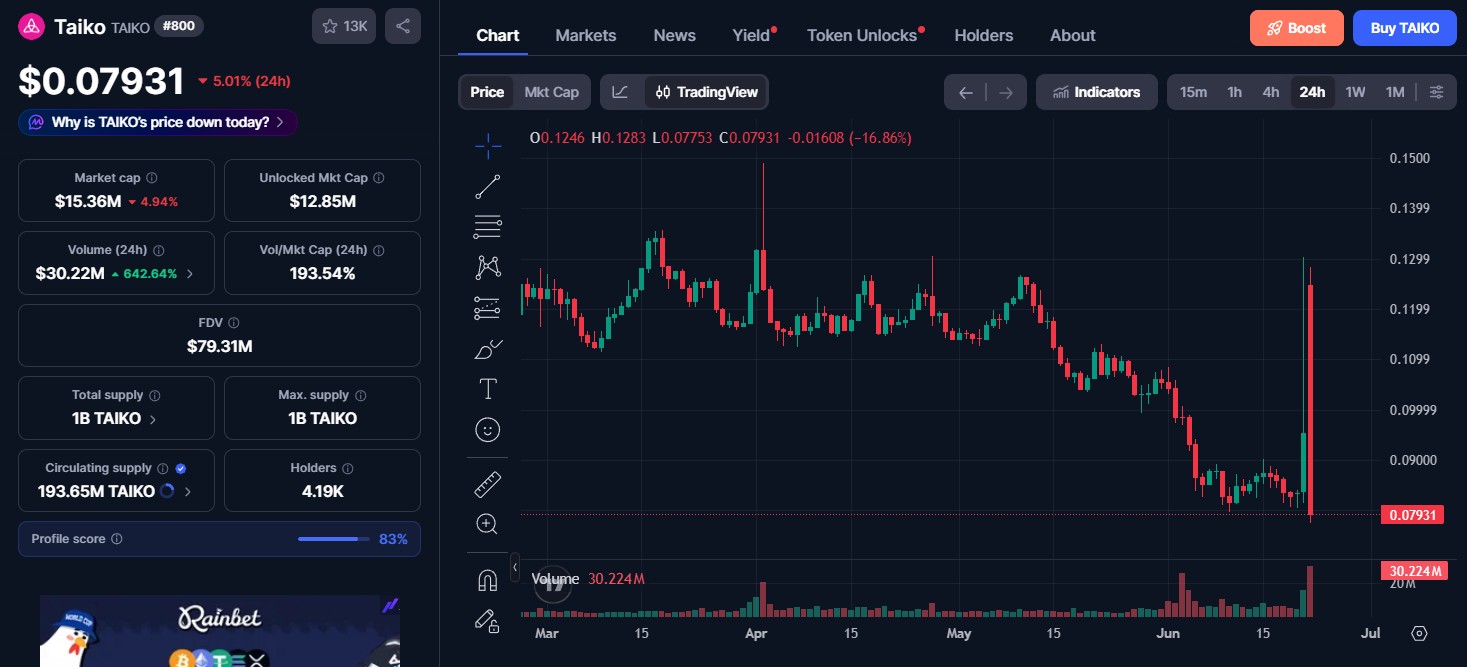Show Max. supply info icon
Screen dimensions: 1467x667
point(361,395)
